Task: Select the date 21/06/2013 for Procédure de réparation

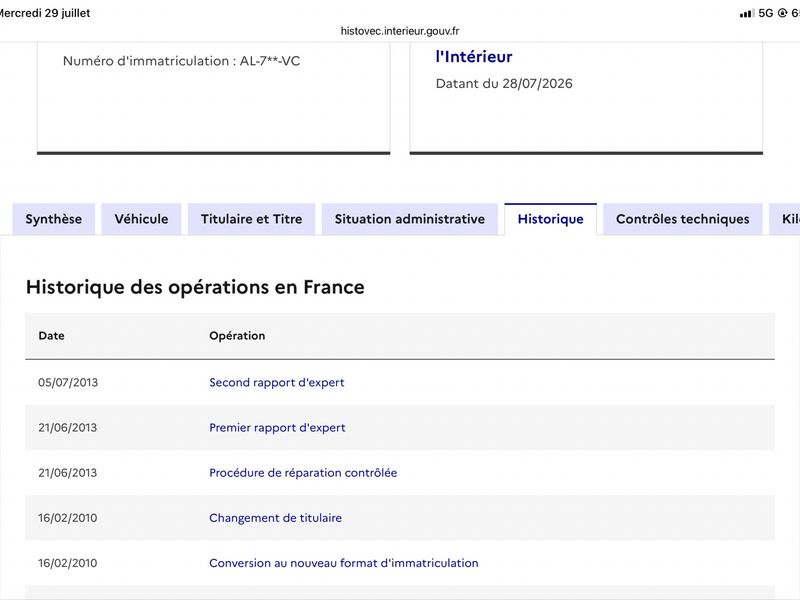Action: pos(67,472)
